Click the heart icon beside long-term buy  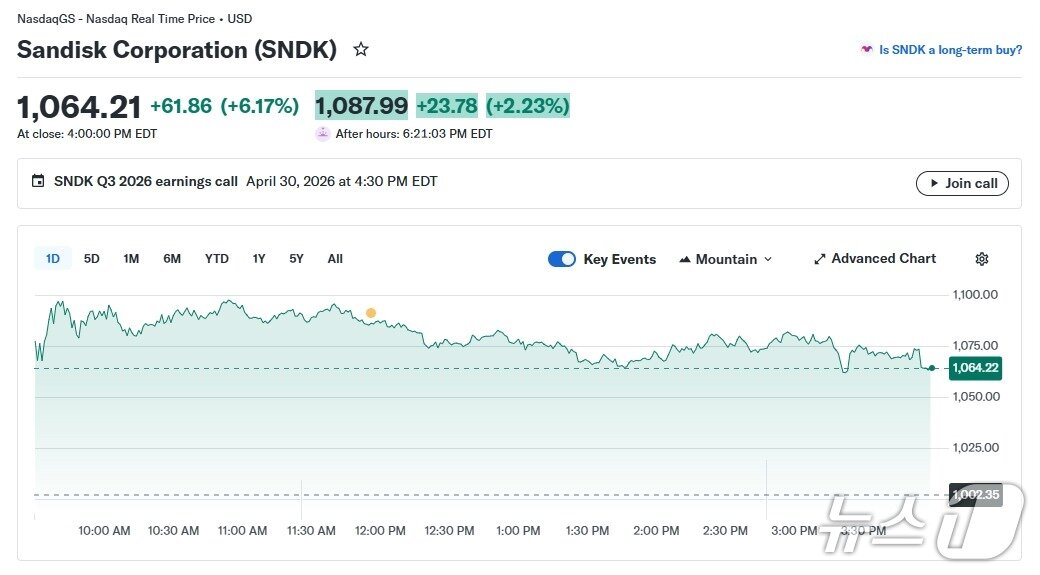(x=866, y=49)
